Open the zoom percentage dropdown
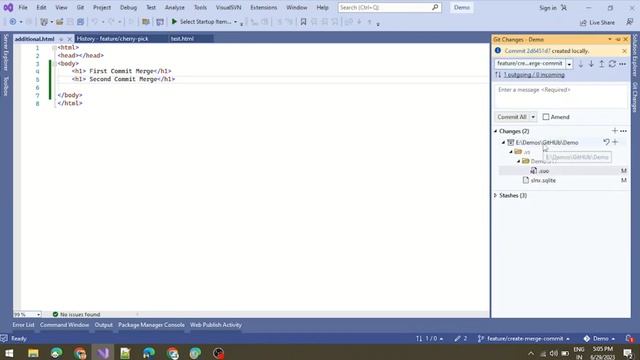This screenshot has width=640, height=360. [x=38, y=314]
